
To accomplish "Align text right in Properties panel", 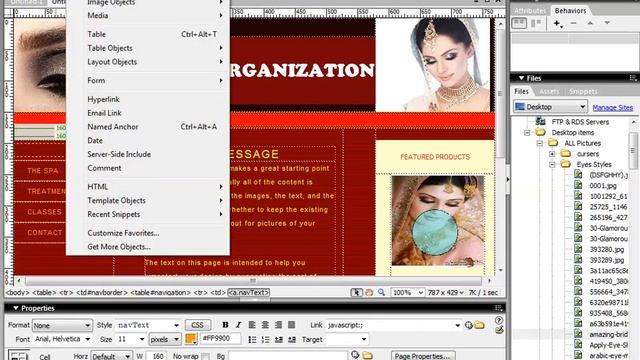I will click(278, 325).
